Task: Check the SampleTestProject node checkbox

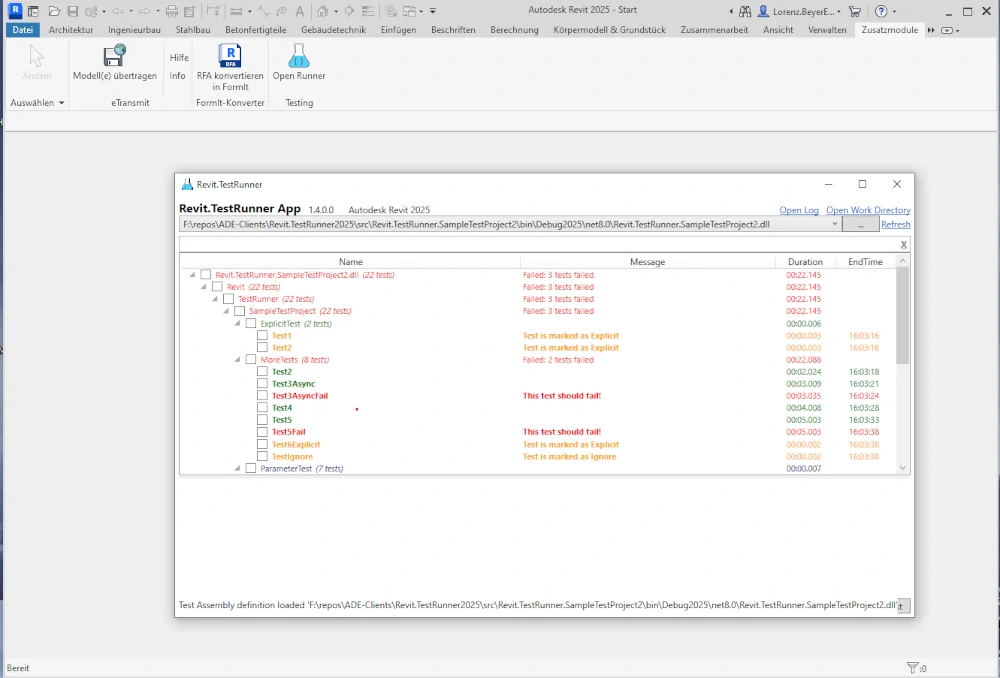Action: pos(240,311)
